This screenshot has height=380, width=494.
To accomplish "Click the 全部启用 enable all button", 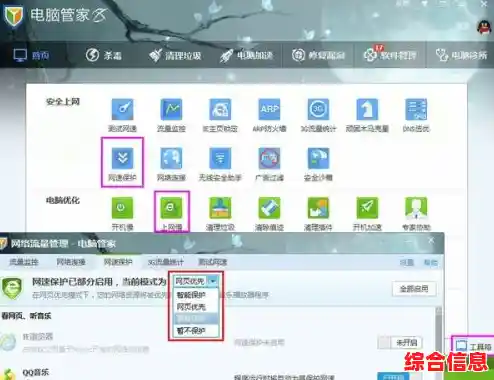I will tap(414, 289).
